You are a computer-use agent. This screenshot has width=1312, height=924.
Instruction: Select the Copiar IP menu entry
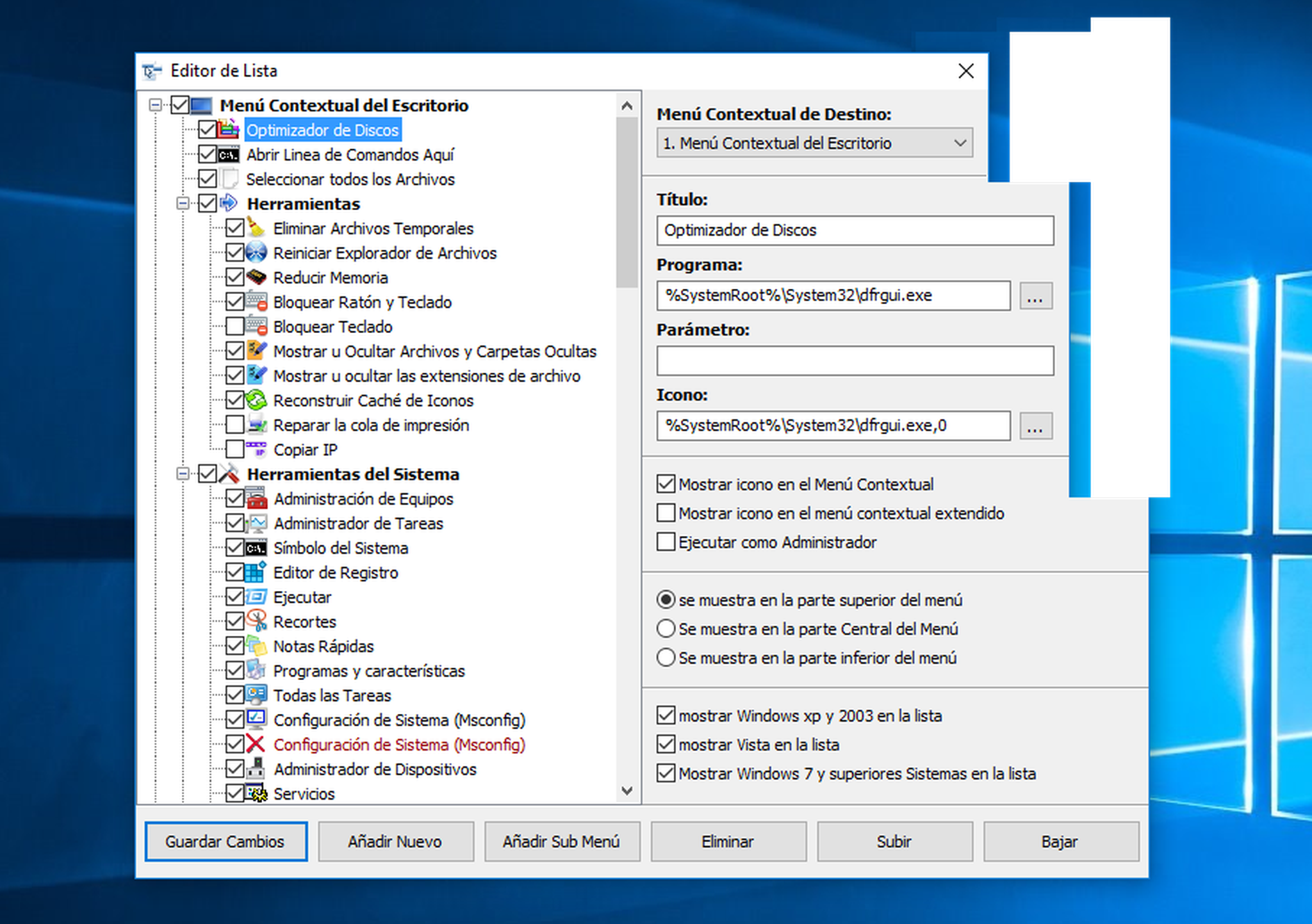tap(305, 450)
